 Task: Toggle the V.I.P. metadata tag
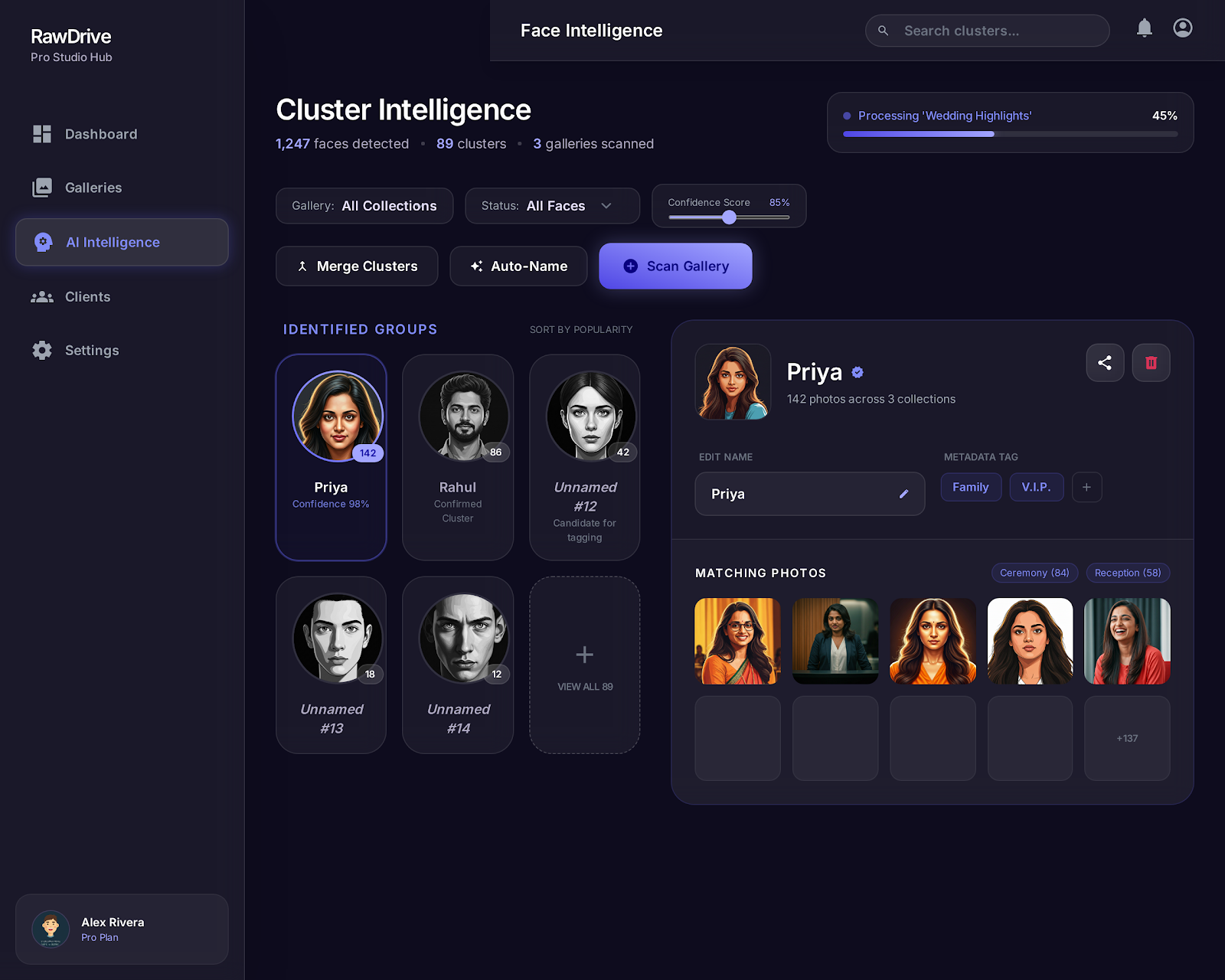pyautogui.click(x=1036, y=487)
